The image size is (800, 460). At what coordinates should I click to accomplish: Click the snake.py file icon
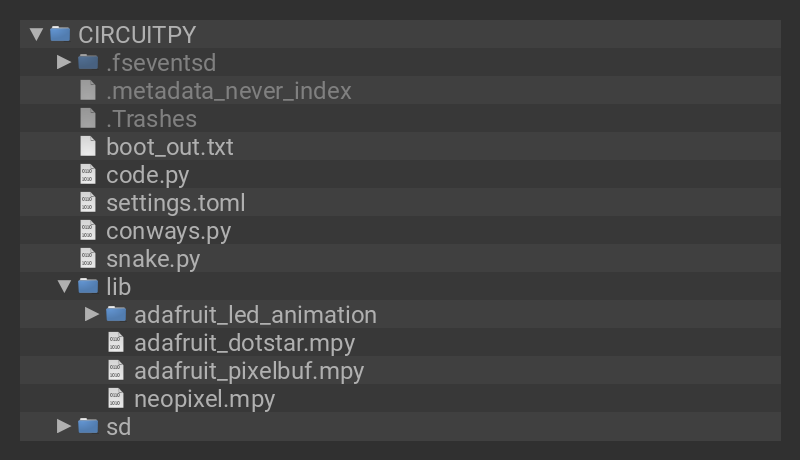point(88,259)
